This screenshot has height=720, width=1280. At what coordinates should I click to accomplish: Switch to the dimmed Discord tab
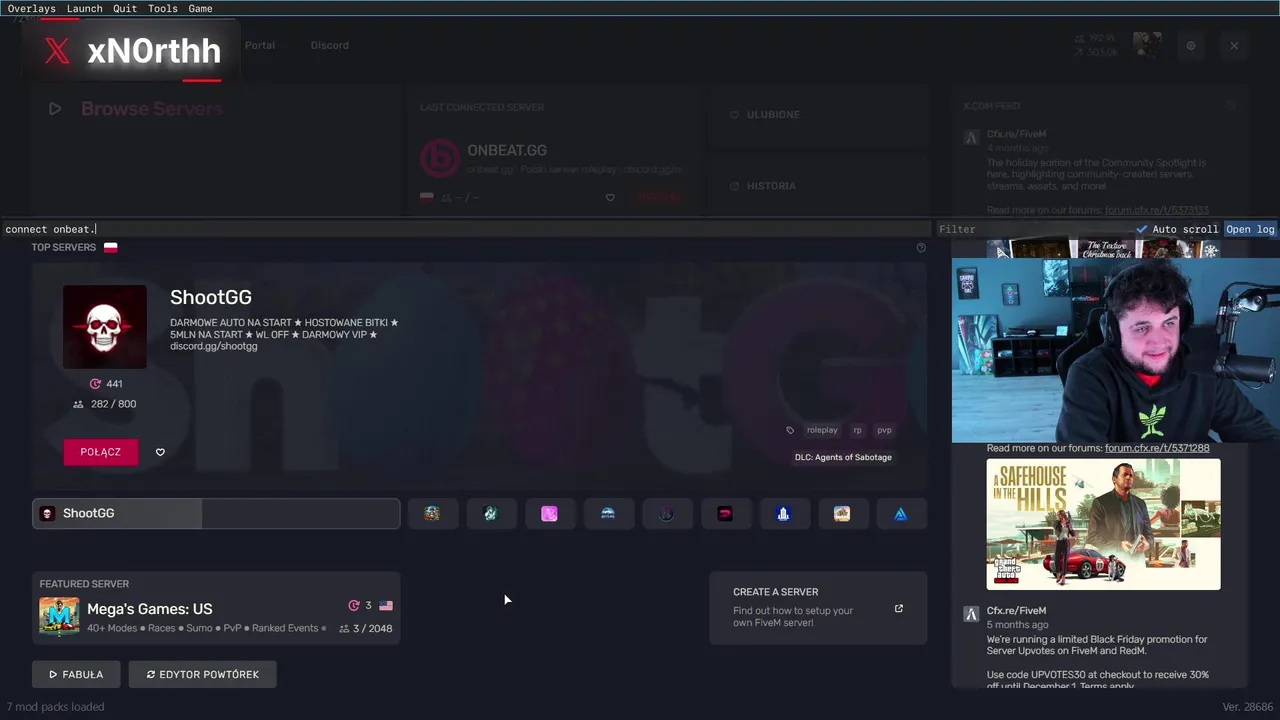(x=329, y=45)
